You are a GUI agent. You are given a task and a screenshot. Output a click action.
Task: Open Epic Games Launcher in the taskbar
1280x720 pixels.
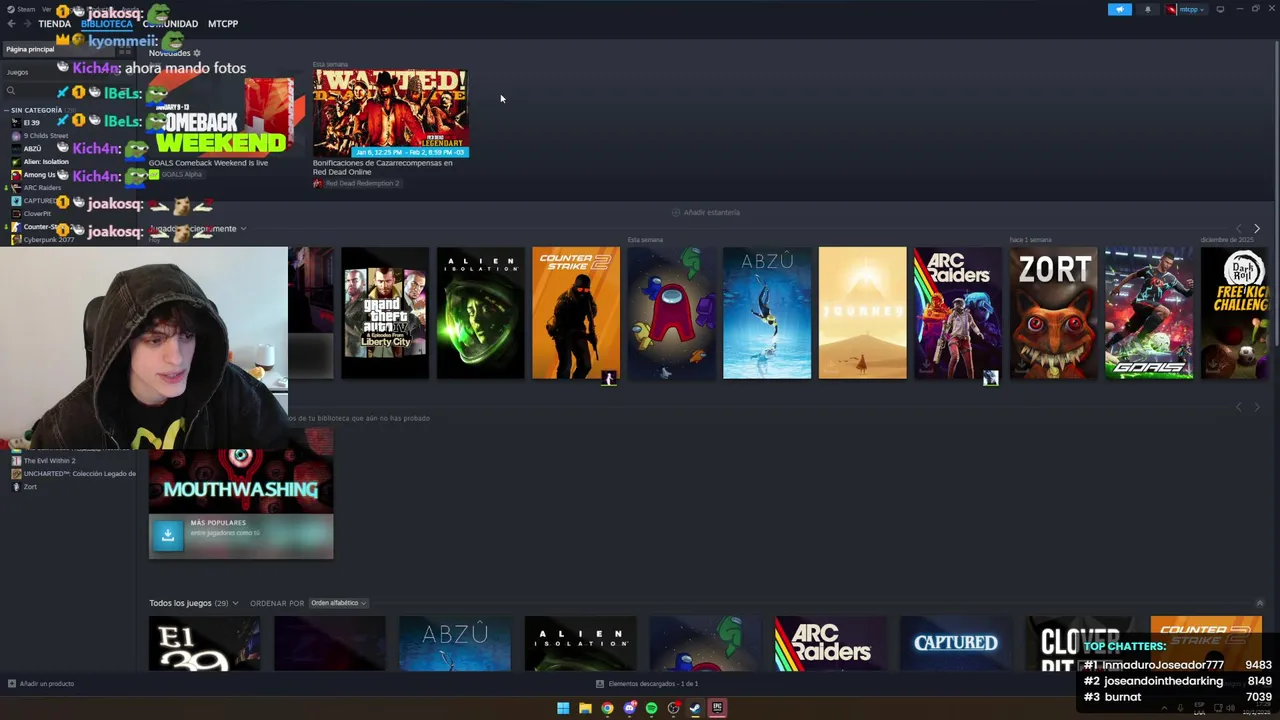click(x=717, y=708)
